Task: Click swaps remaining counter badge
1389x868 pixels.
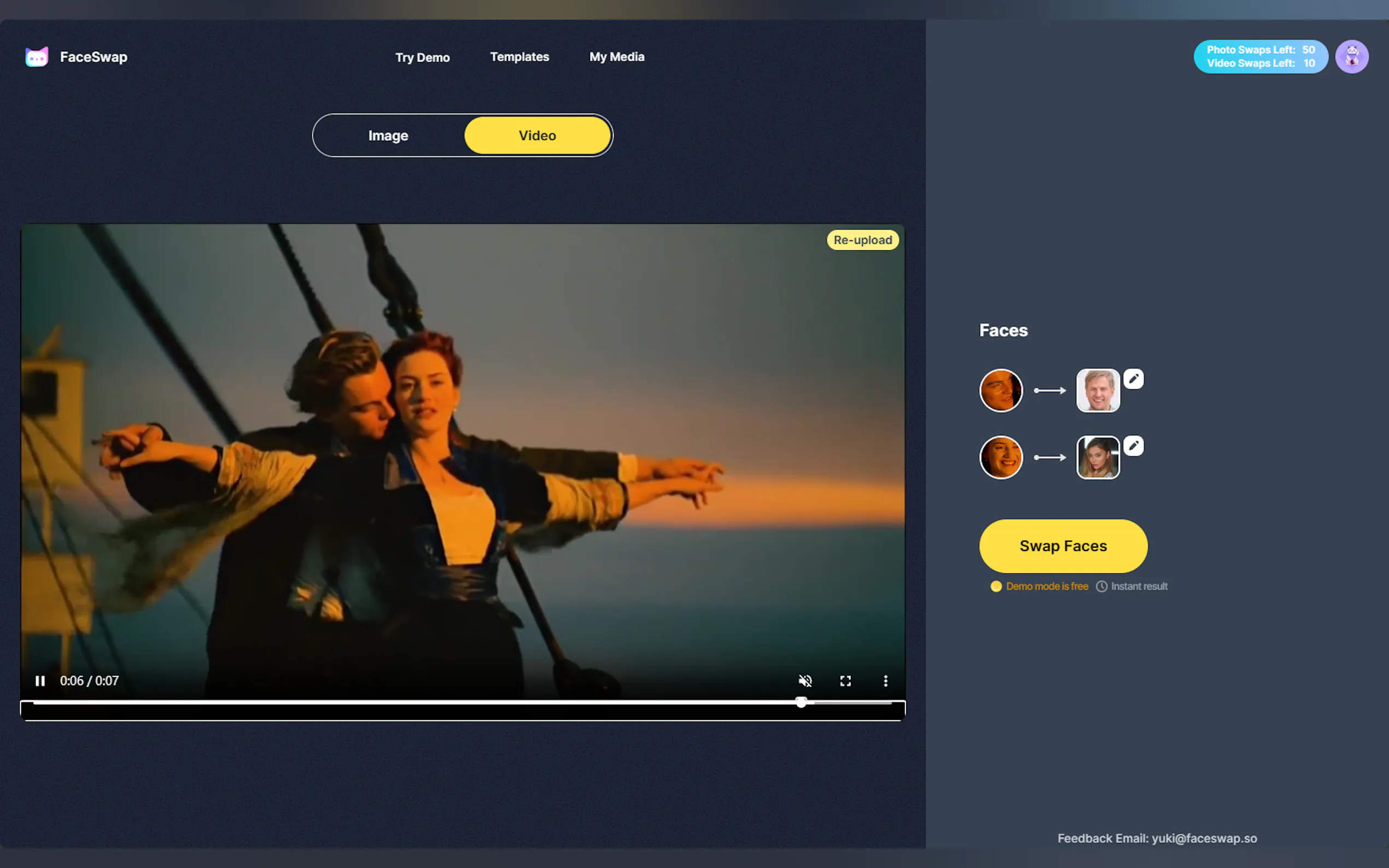Action: point(1260,57)
